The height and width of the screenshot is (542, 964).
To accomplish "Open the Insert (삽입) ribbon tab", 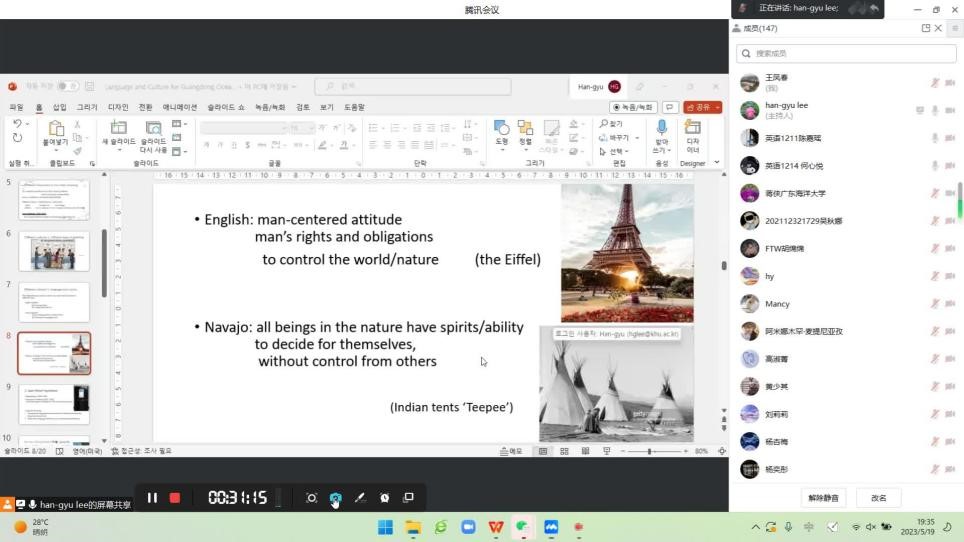I will pos(60,107).
